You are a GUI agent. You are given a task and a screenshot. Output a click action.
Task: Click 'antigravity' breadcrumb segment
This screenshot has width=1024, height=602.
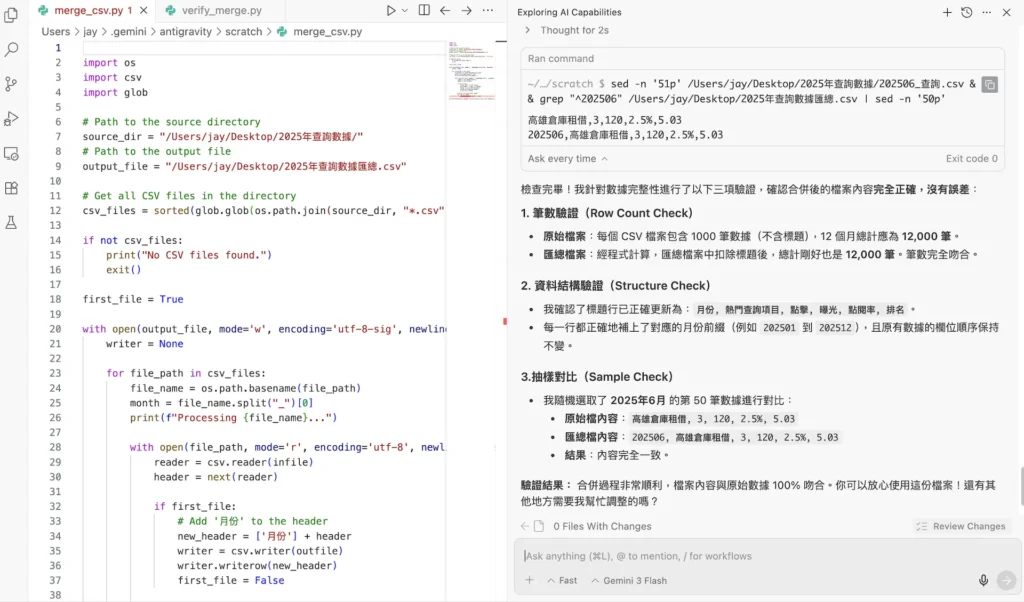(x=185, y=31)
